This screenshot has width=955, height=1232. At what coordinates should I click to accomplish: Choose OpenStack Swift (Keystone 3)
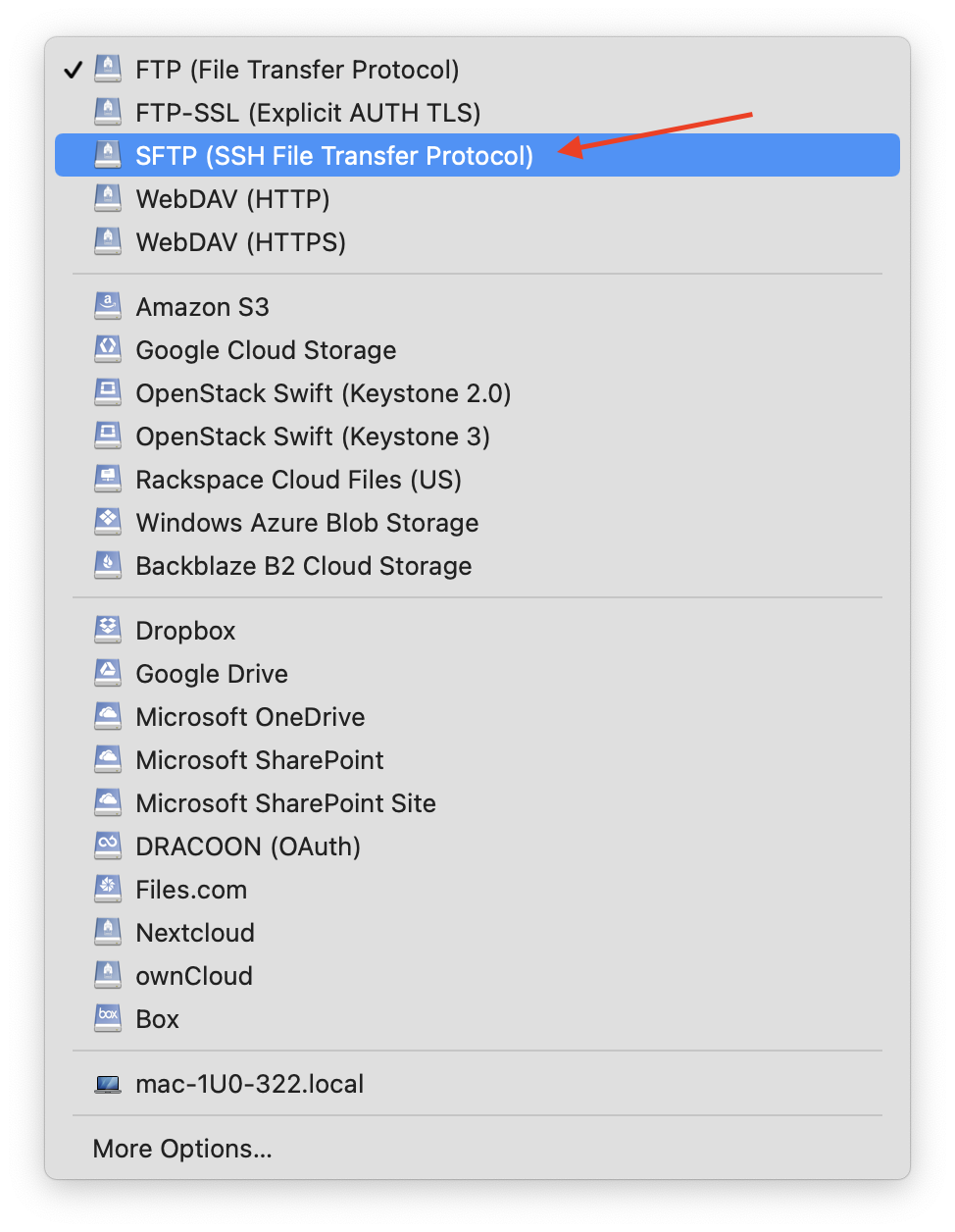(477, 436)
